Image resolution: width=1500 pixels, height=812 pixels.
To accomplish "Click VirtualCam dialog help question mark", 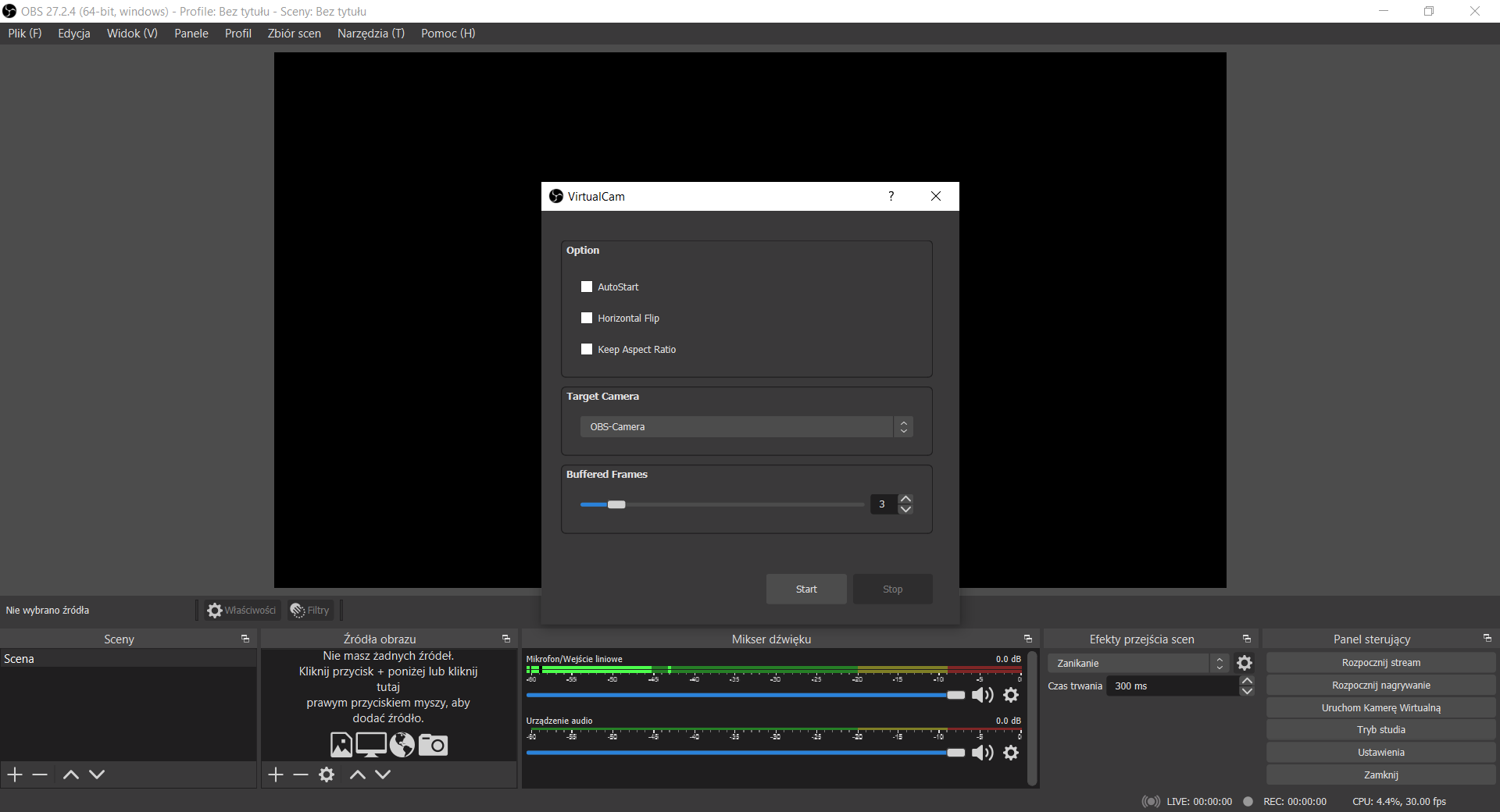I will coord(891,196).
